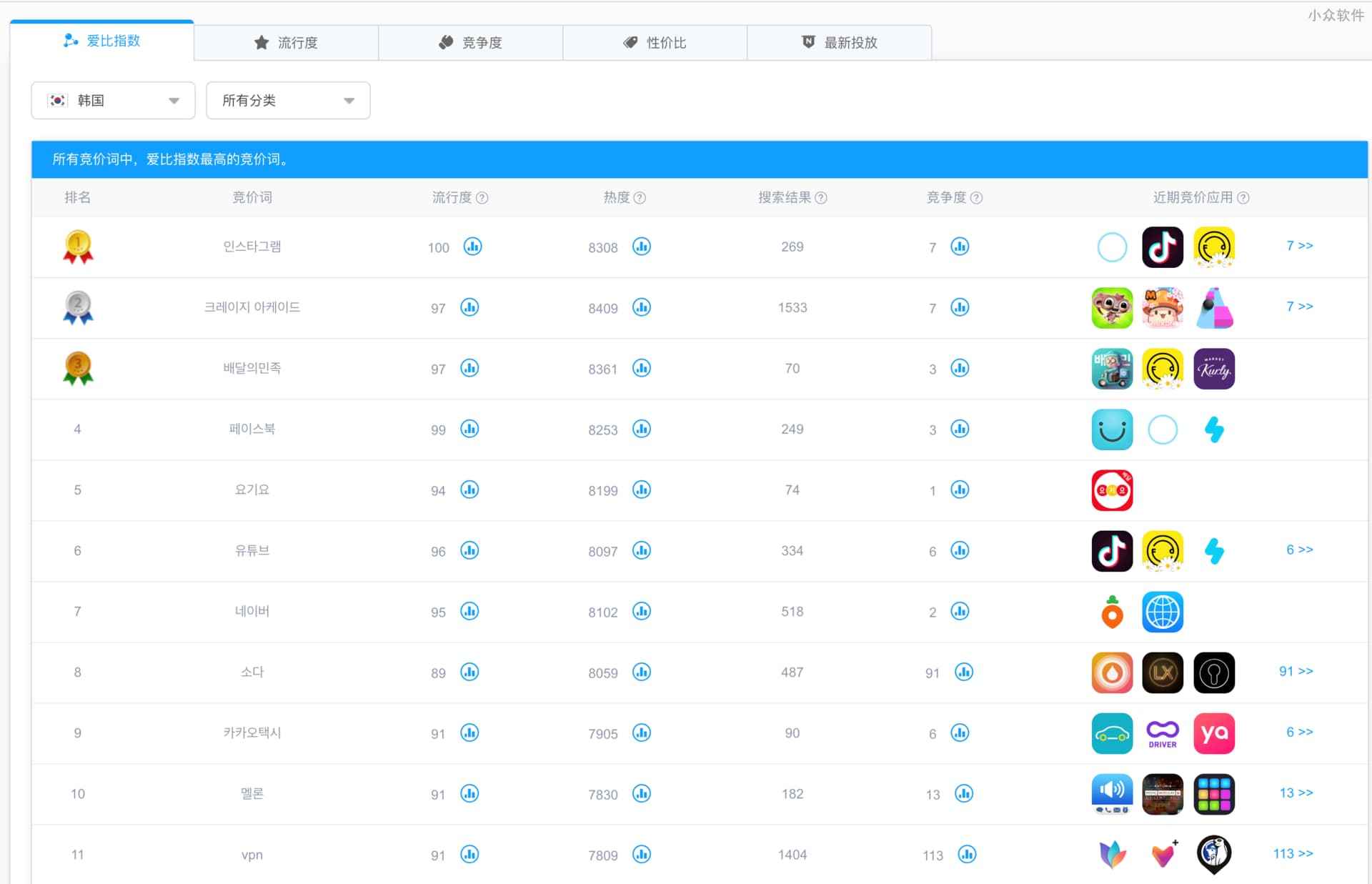Image resolution: width=1372 pixels, height=884 pixels.
Task: Open heat chart icon beside 8102
Action: [x=642, y=611]
